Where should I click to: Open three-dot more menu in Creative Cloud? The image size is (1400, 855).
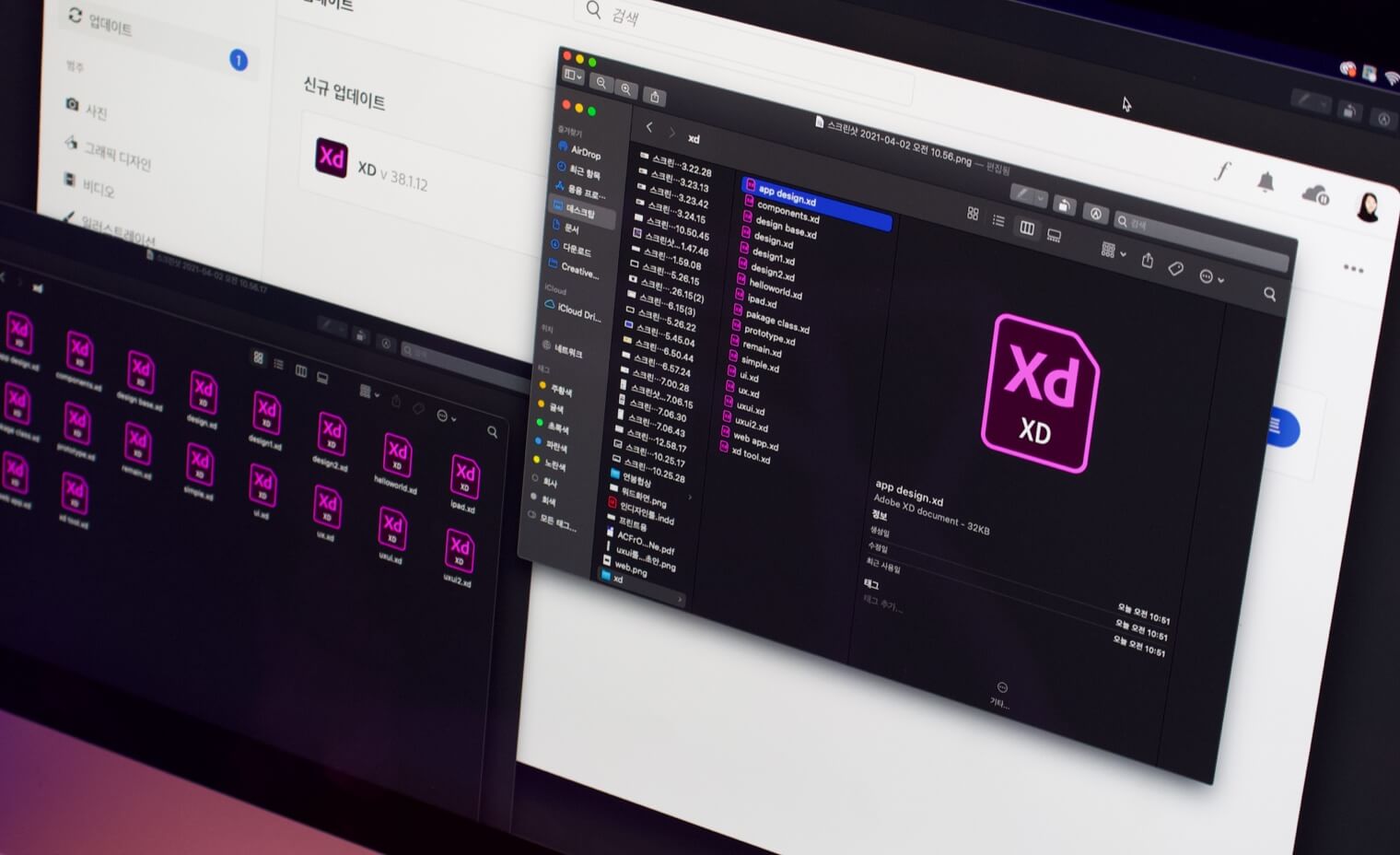click(x=1353, y=269)
